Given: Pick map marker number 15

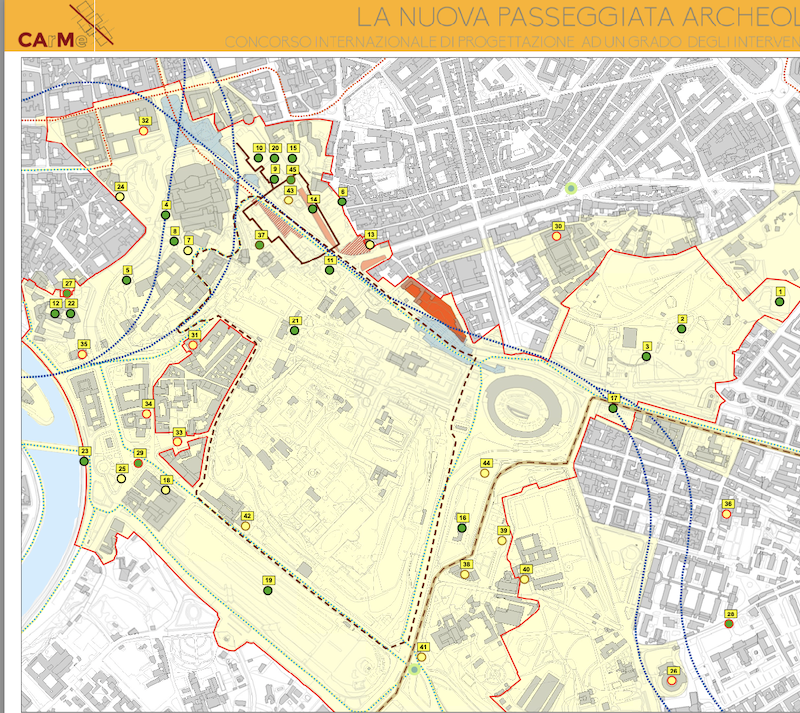Looking at the screenshot, I should point(292,158).
